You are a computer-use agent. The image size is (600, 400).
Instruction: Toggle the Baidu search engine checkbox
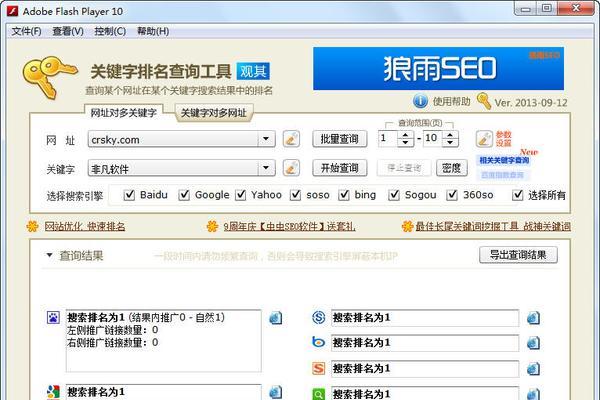(x=129, y=195)
